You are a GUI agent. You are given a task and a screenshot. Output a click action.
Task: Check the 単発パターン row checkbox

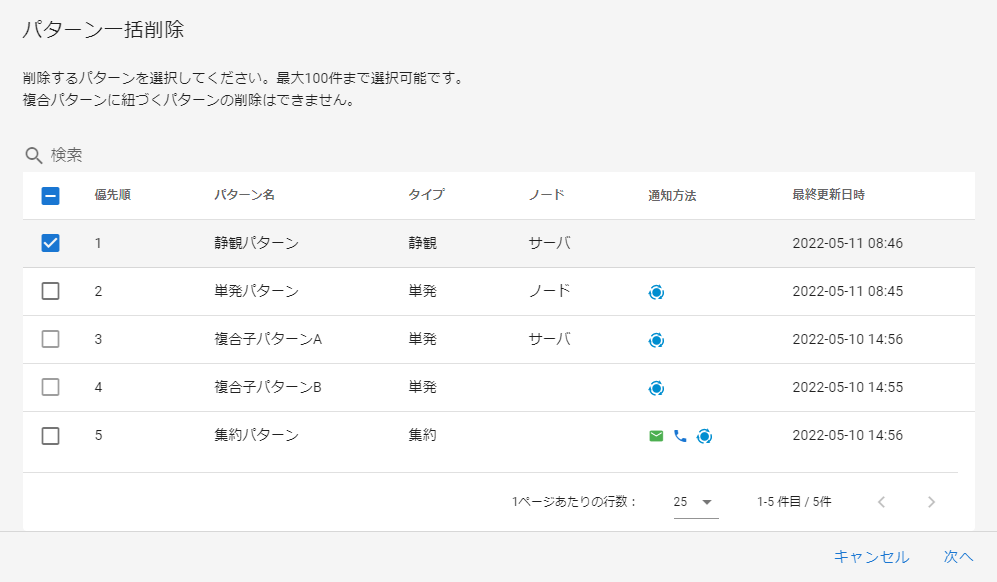[51, 291]
